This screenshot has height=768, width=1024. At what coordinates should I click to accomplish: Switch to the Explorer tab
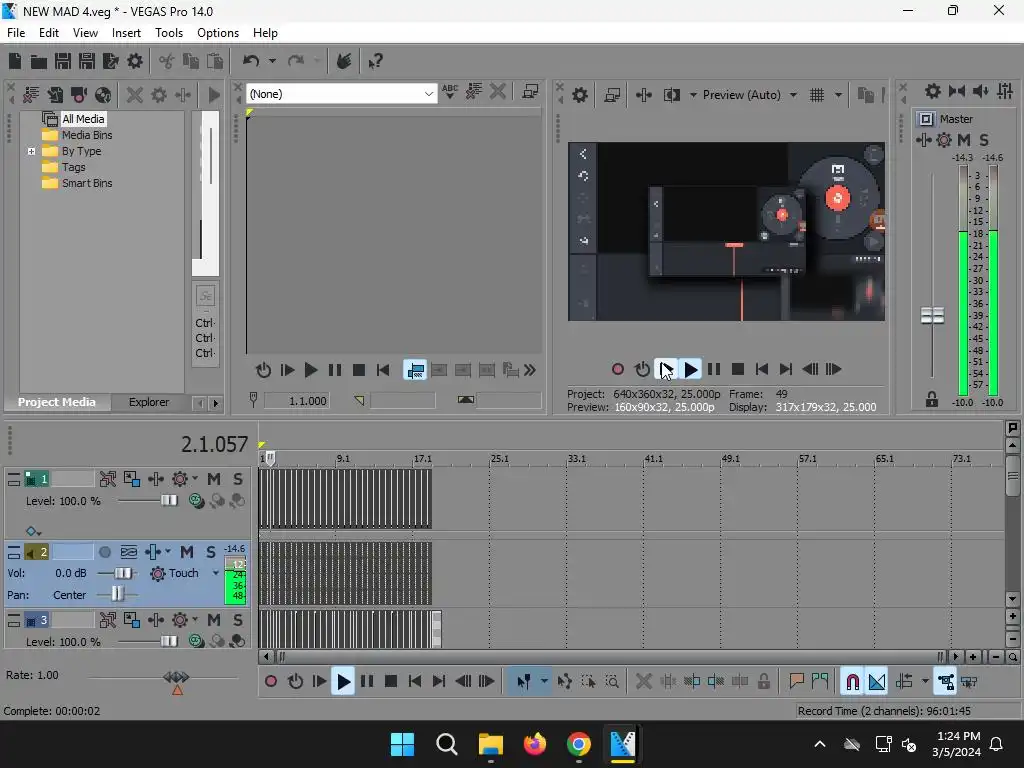pos(149,402)
